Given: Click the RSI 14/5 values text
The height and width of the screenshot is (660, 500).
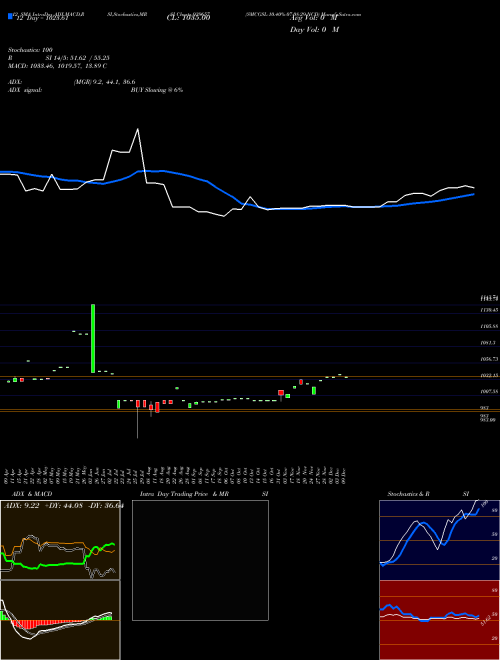Looking at the screenshot, I should click(78, 58).
